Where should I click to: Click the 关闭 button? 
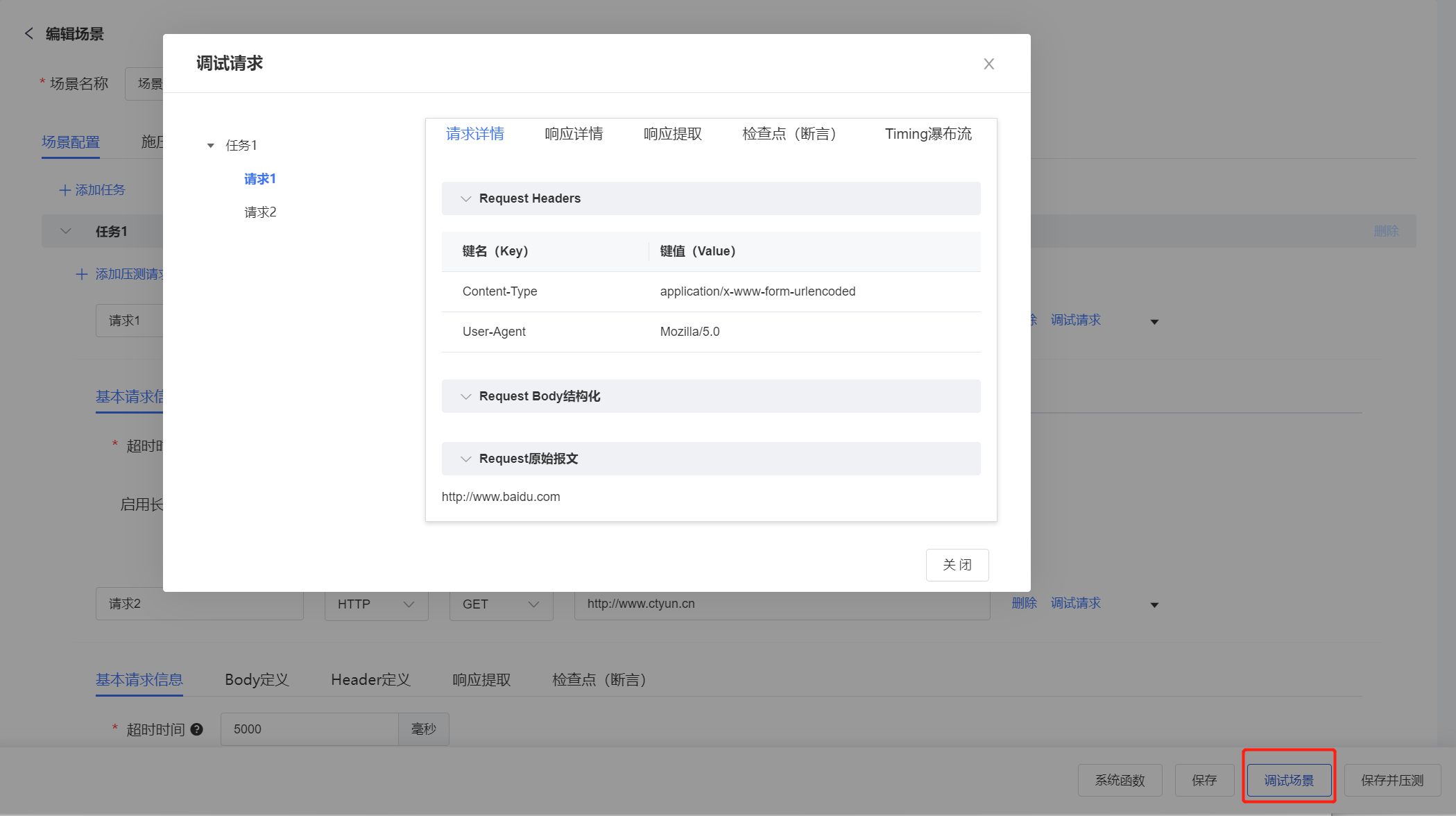coord(957,565)
